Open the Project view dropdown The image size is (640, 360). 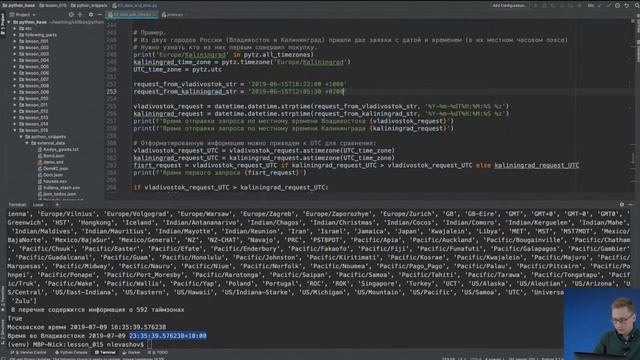[x=22, y=14]
